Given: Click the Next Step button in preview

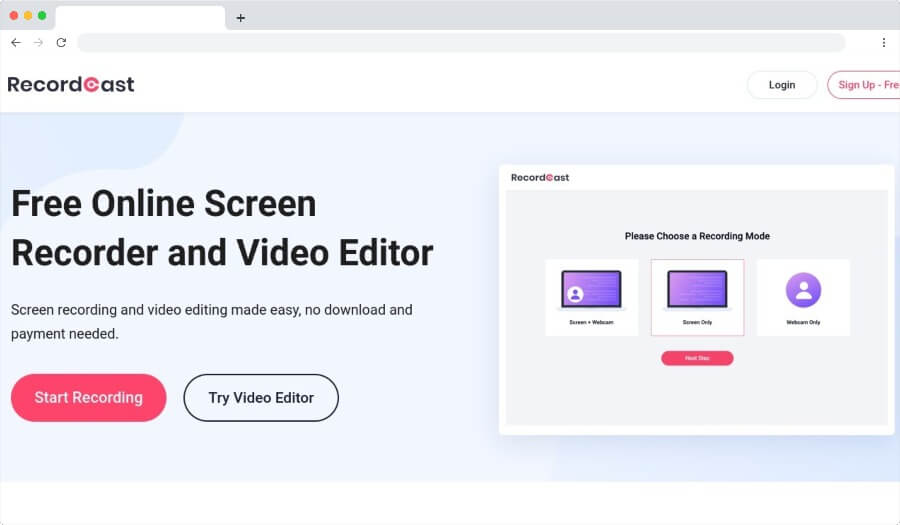Looking at the screenshot, I should 697,358.
